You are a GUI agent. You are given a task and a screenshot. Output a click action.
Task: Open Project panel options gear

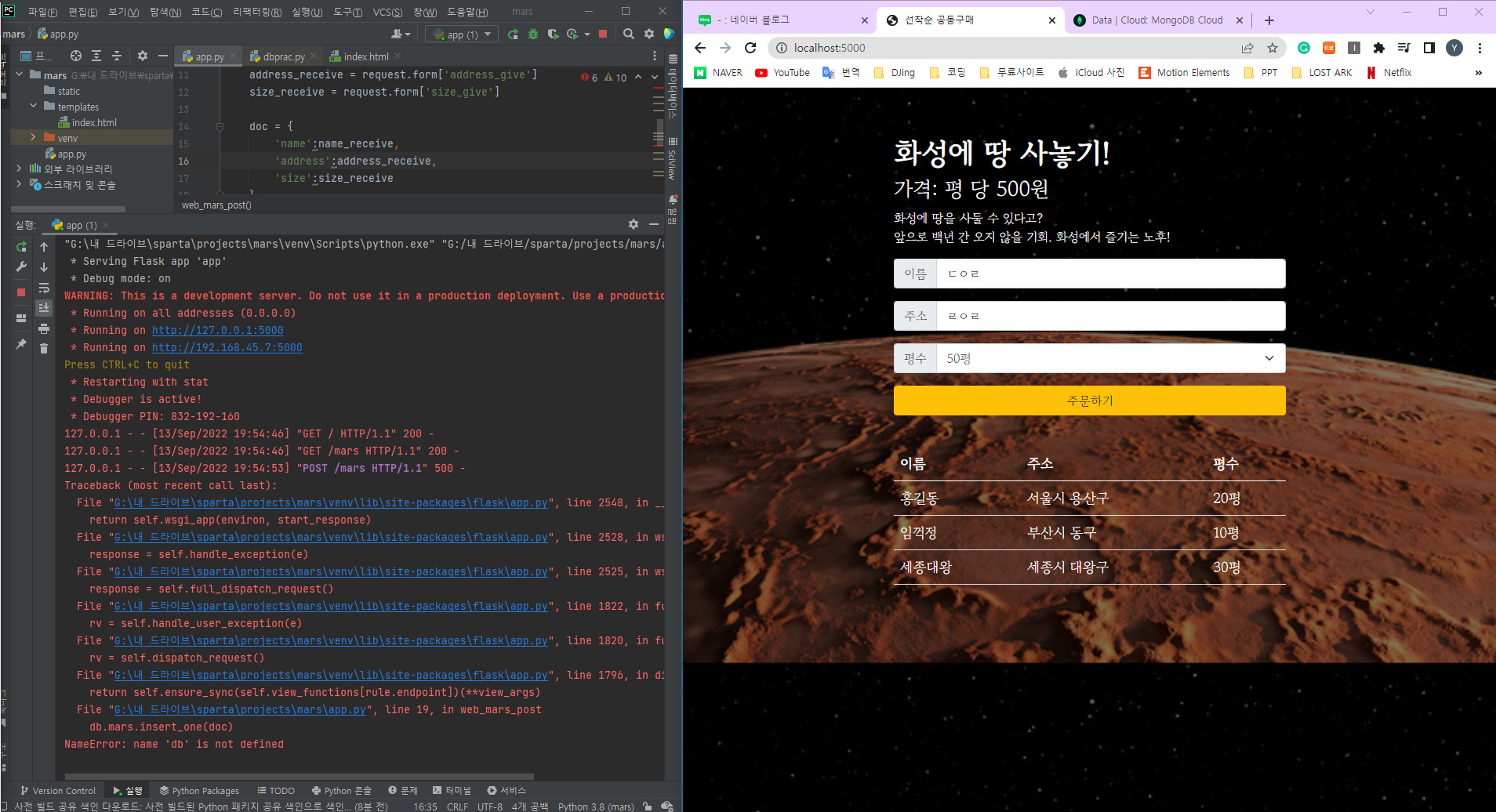143,56
